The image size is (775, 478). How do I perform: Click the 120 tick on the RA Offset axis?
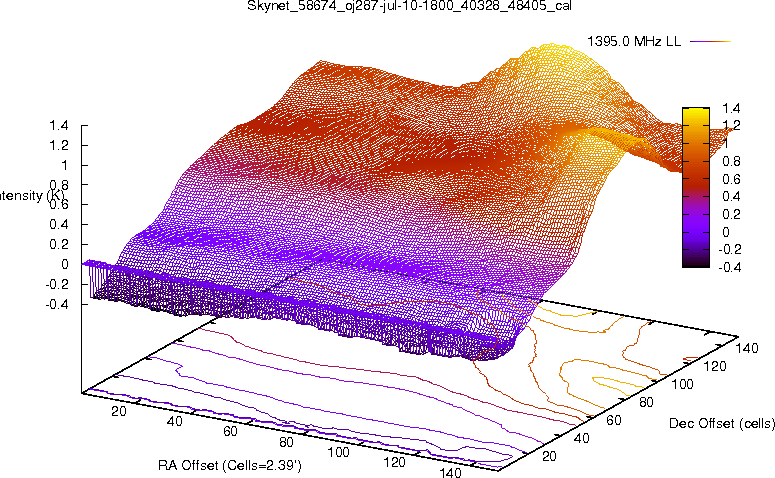(x=394, y=462)
